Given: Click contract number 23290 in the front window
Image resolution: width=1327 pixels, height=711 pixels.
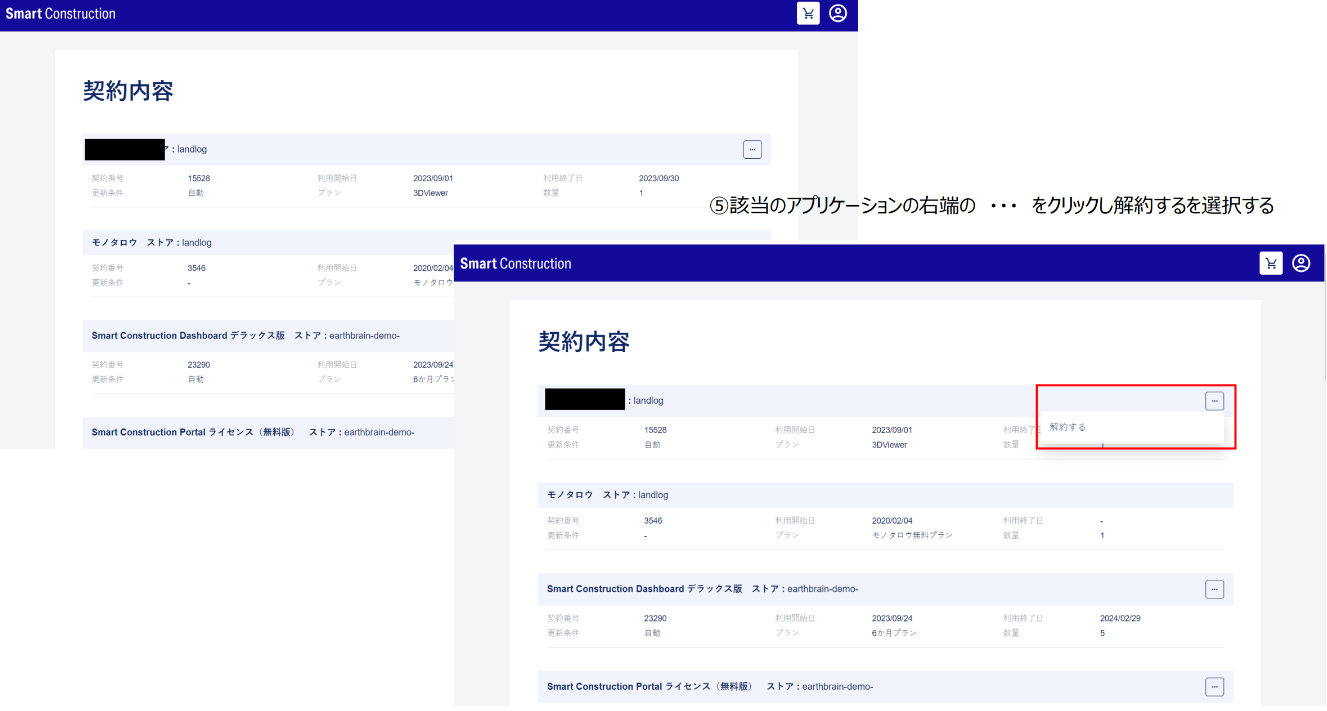Looking at the screenshot, I should 655,618.
